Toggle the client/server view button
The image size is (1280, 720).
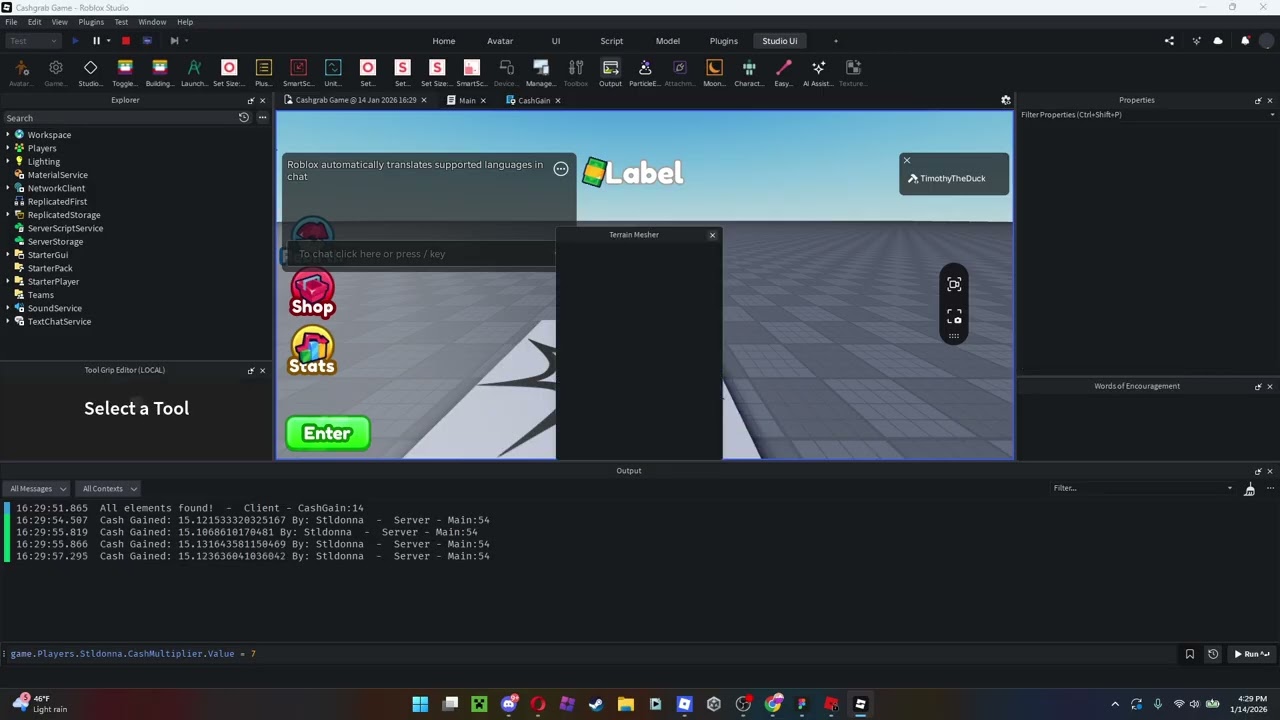pyautogui.click(x=147, y=41)
